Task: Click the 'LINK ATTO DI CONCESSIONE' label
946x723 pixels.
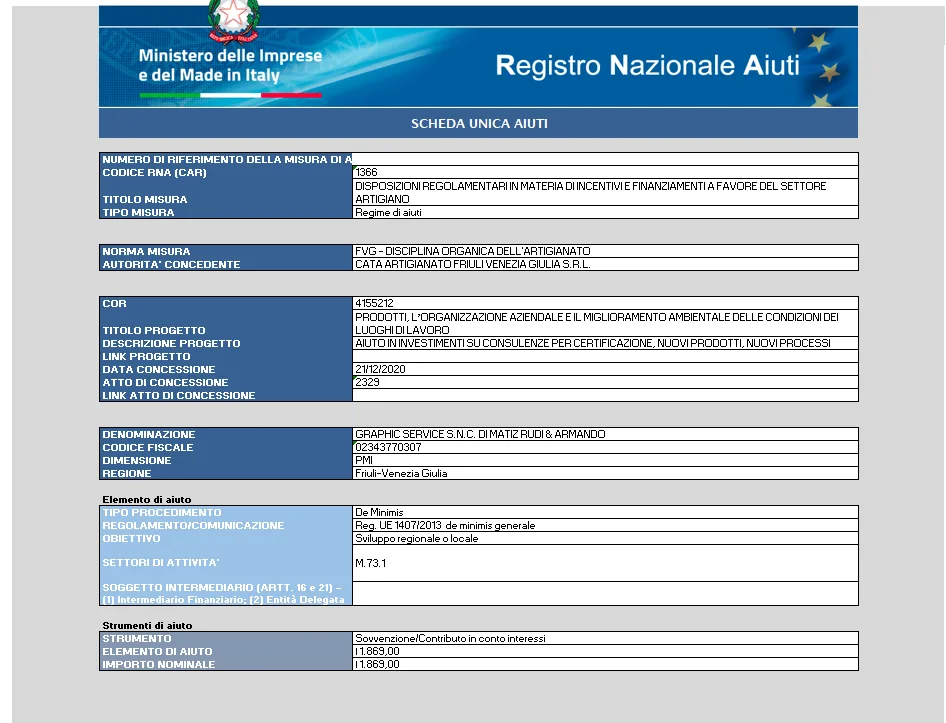Action: pyautogui.click(x=179, y=395)
